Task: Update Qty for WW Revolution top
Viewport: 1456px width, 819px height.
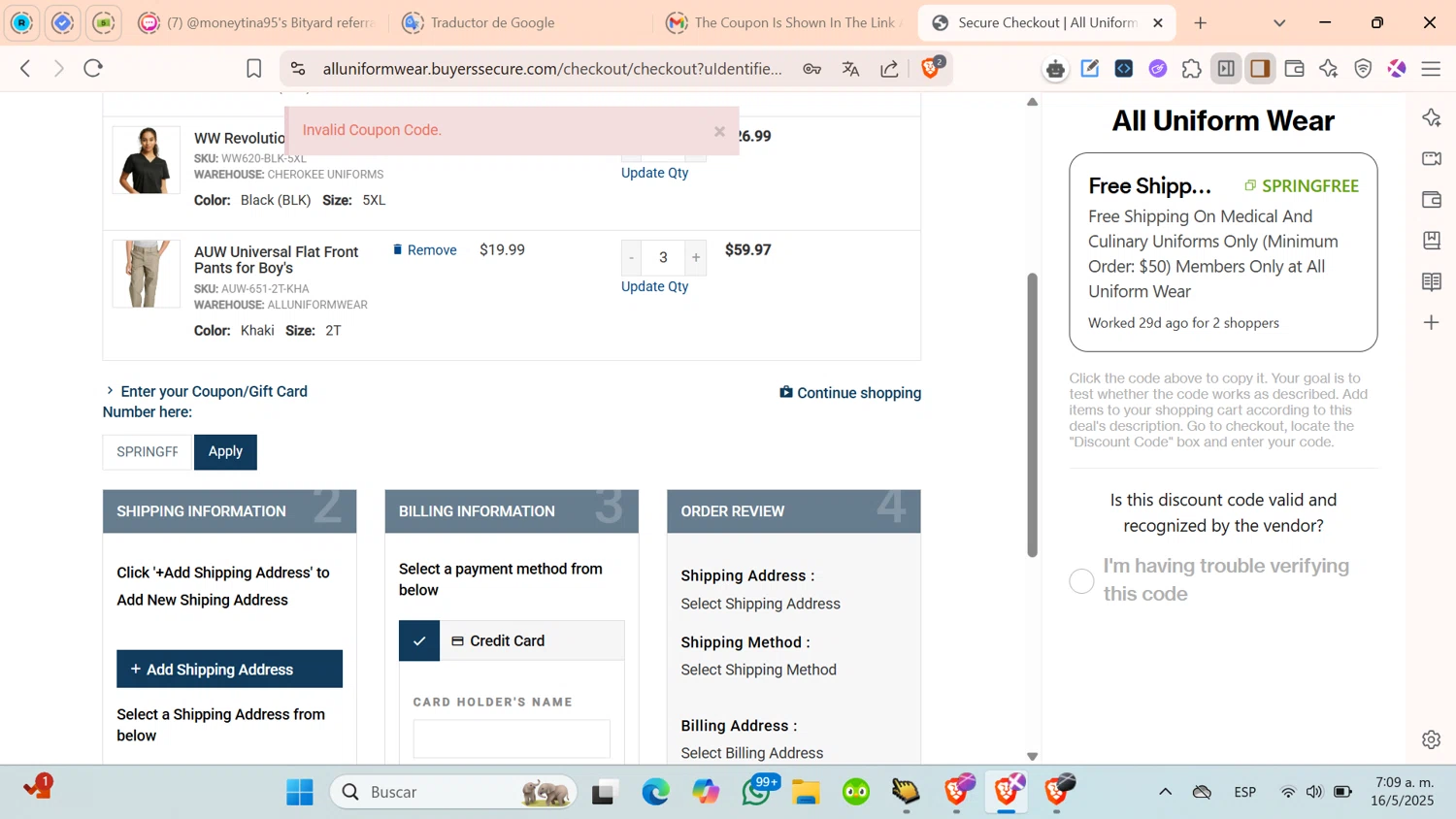Action: coord(654,173)
